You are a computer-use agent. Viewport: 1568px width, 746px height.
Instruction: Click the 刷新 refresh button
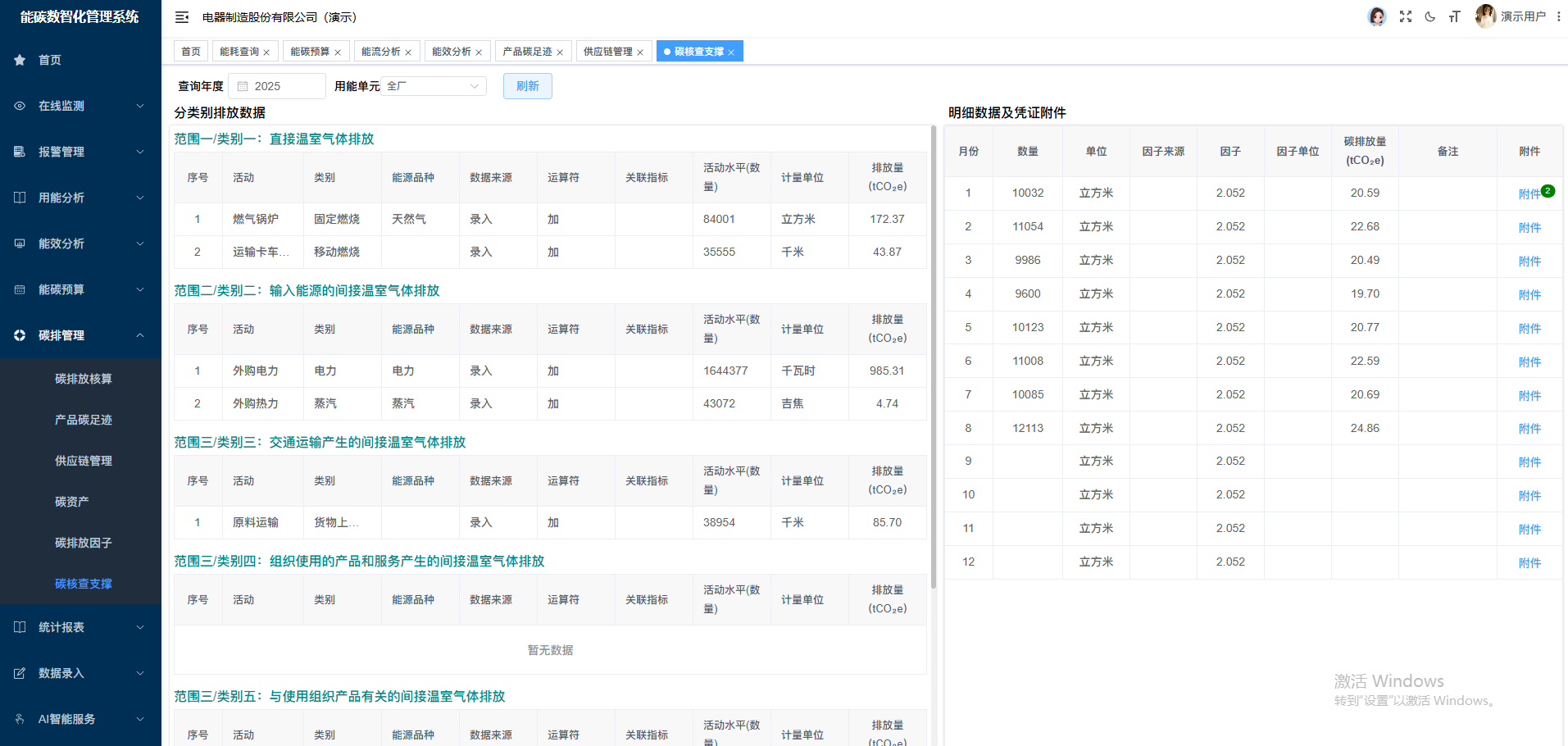[x=527, y=85]
